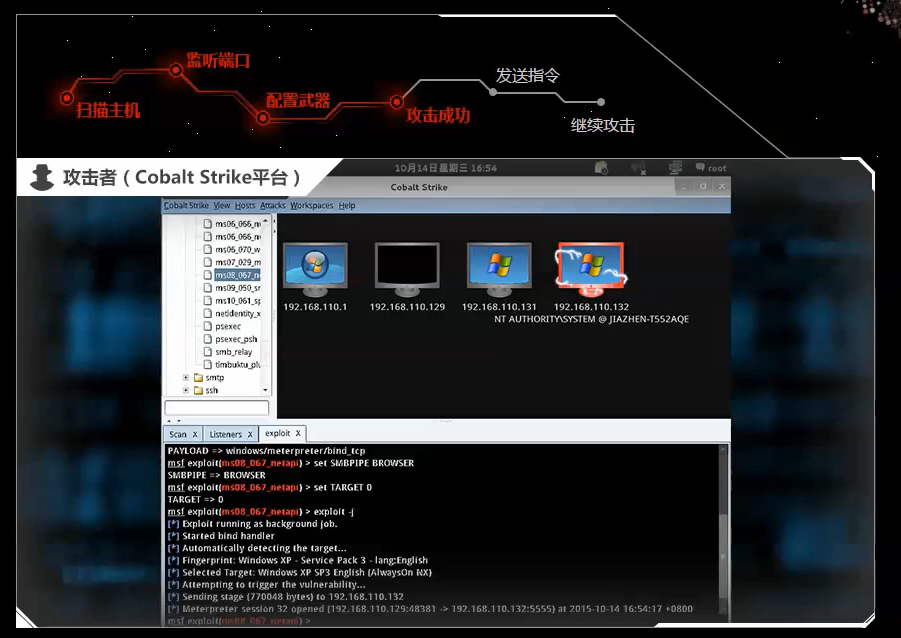The image size is (901, 638).
Task: Open the root user menu
Action: [x=711, y=168]
